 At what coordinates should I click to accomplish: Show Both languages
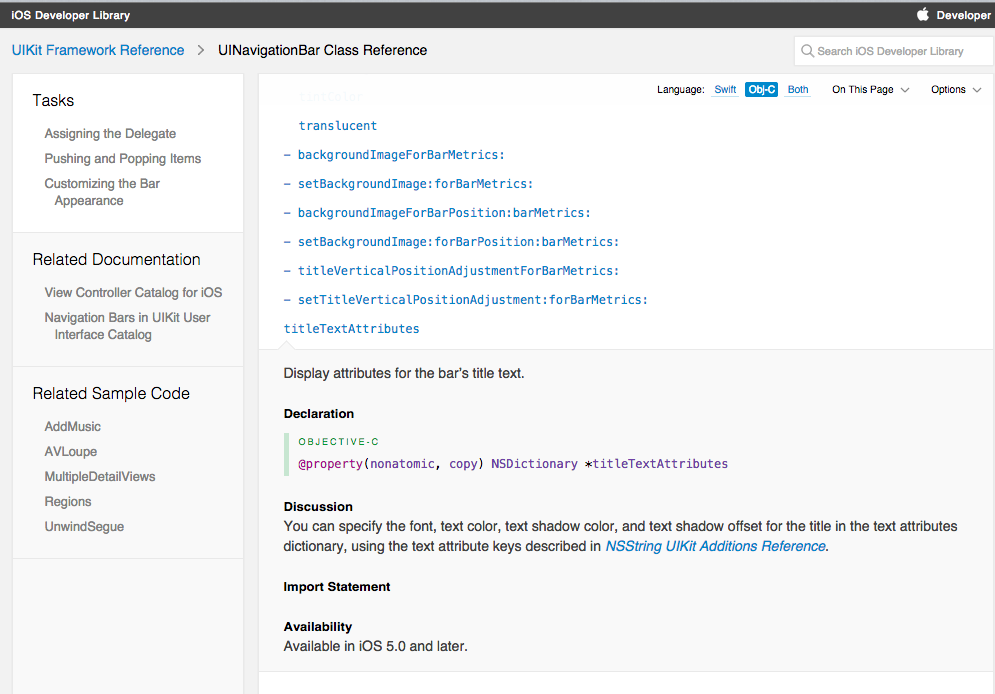(797, 90)
